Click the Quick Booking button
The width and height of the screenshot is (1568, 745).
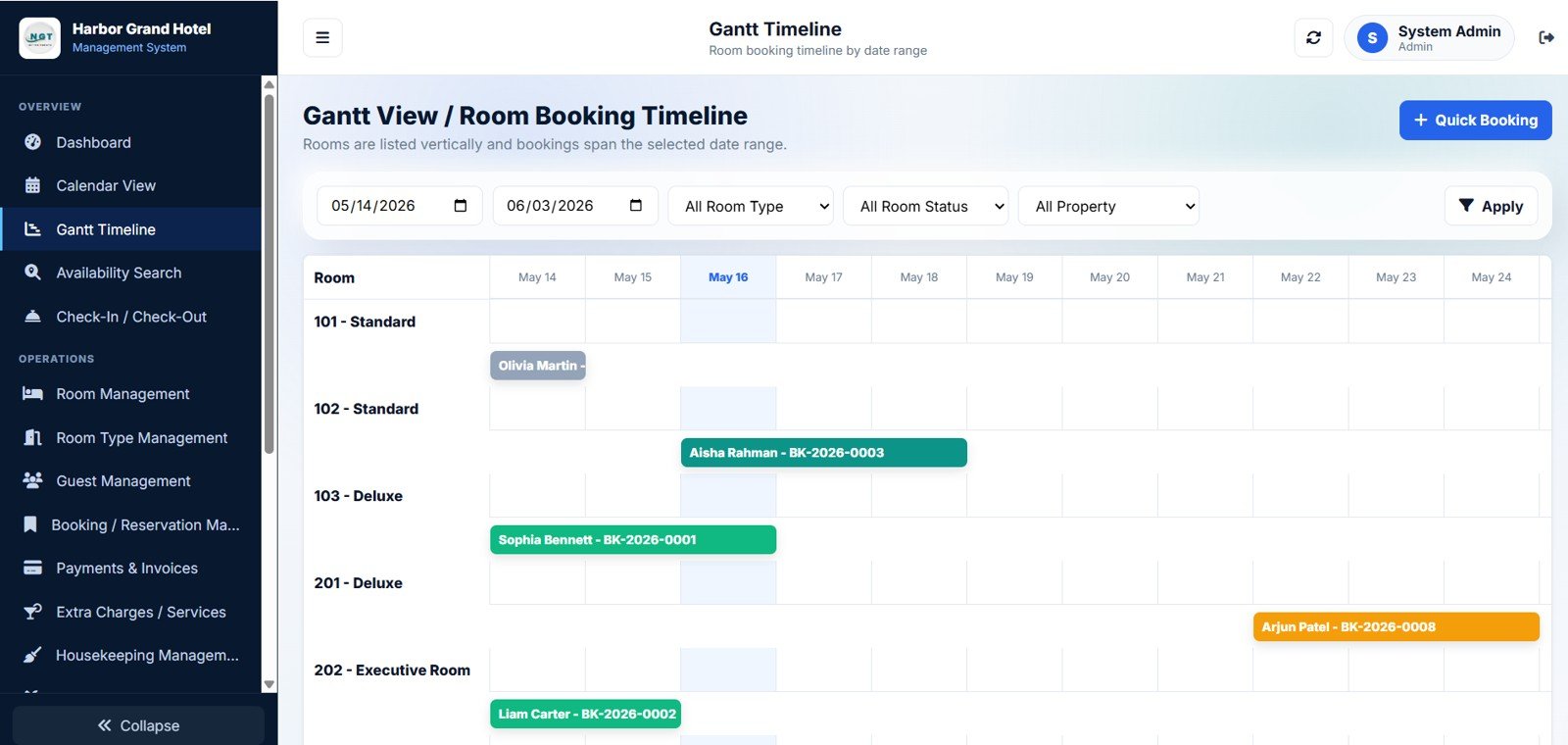[x=1475, y=120]
